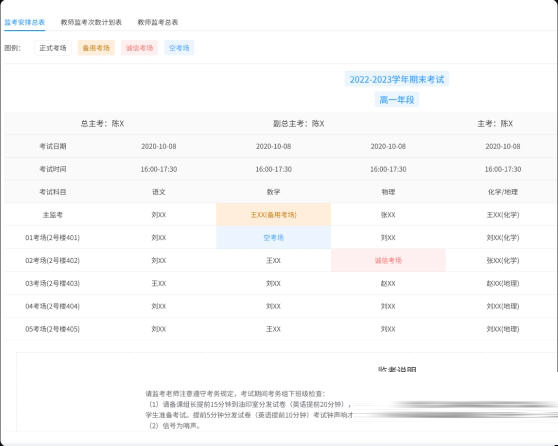Click the (2) 信号为哨声 instruction line
Image resolution: width=558 pixels, height=446 pixels.
174,426
